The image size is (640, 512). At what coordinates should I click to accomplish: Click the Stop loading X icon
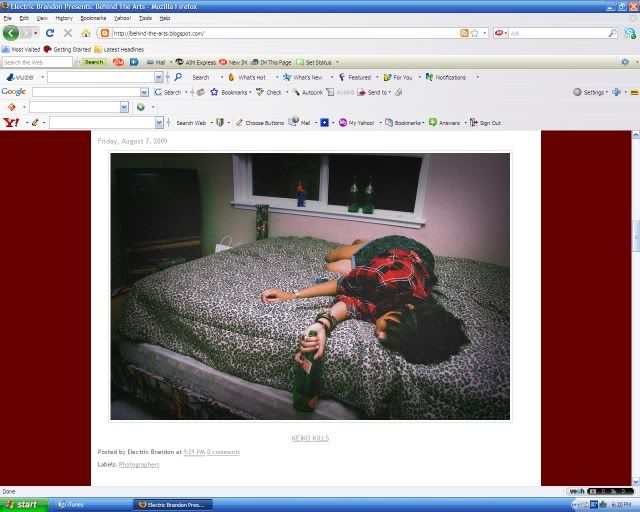(68, 33)
